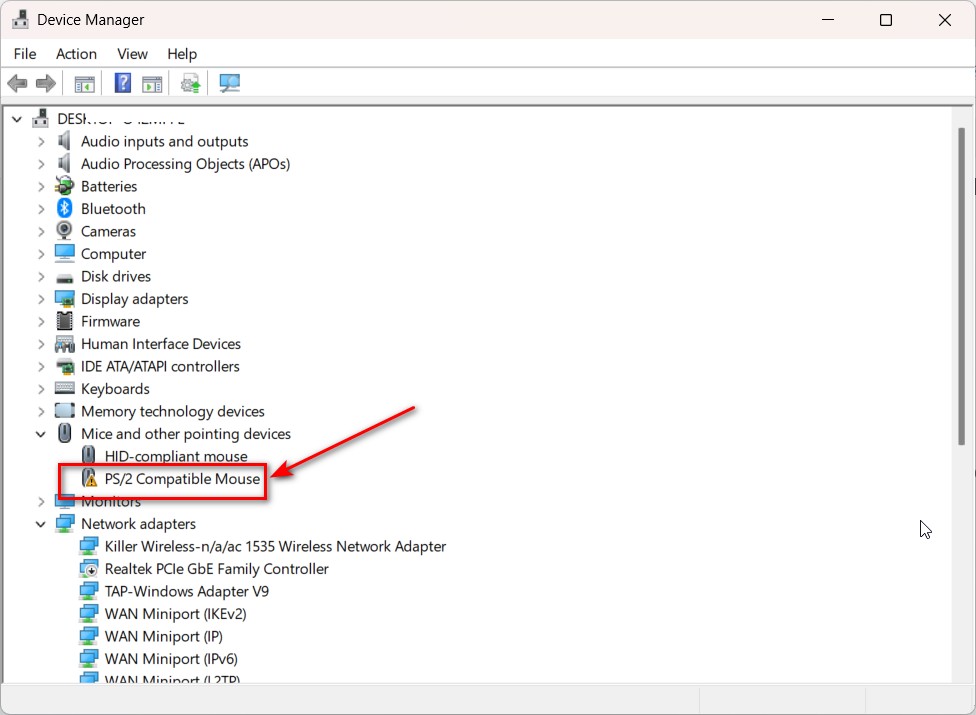Click the Back arrow toolbar icon
Image resolution: width=976 pixels, height=715 pixels.
click(17, 83)
